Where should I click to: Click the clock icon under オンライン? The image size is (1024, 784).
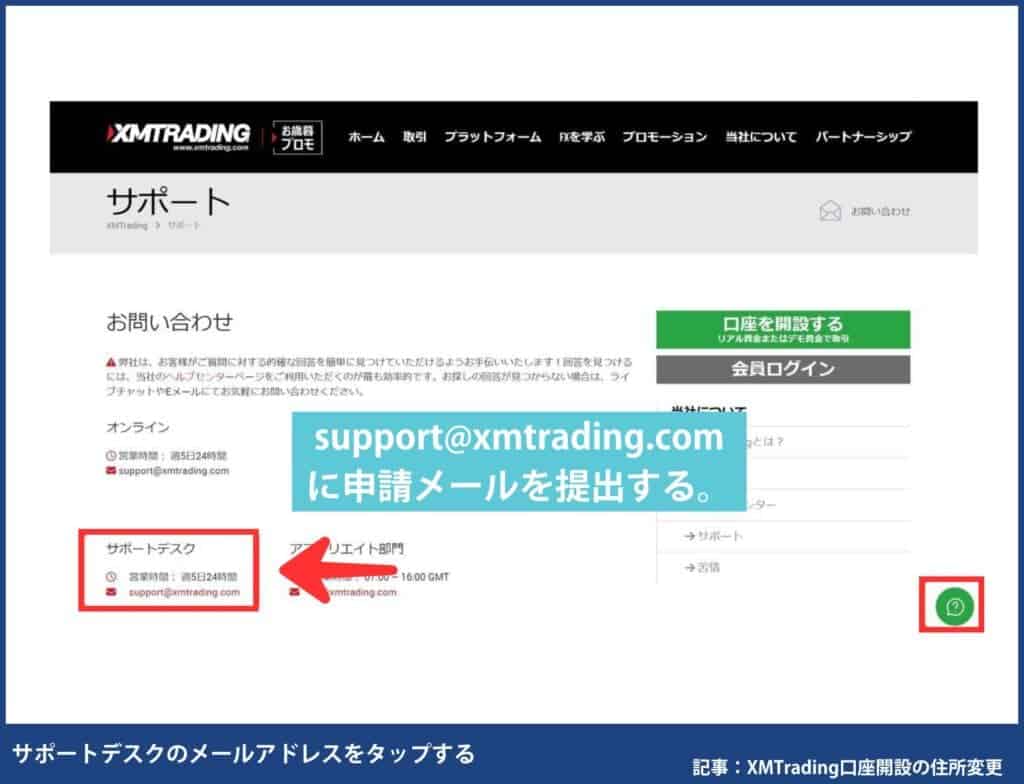111,455
